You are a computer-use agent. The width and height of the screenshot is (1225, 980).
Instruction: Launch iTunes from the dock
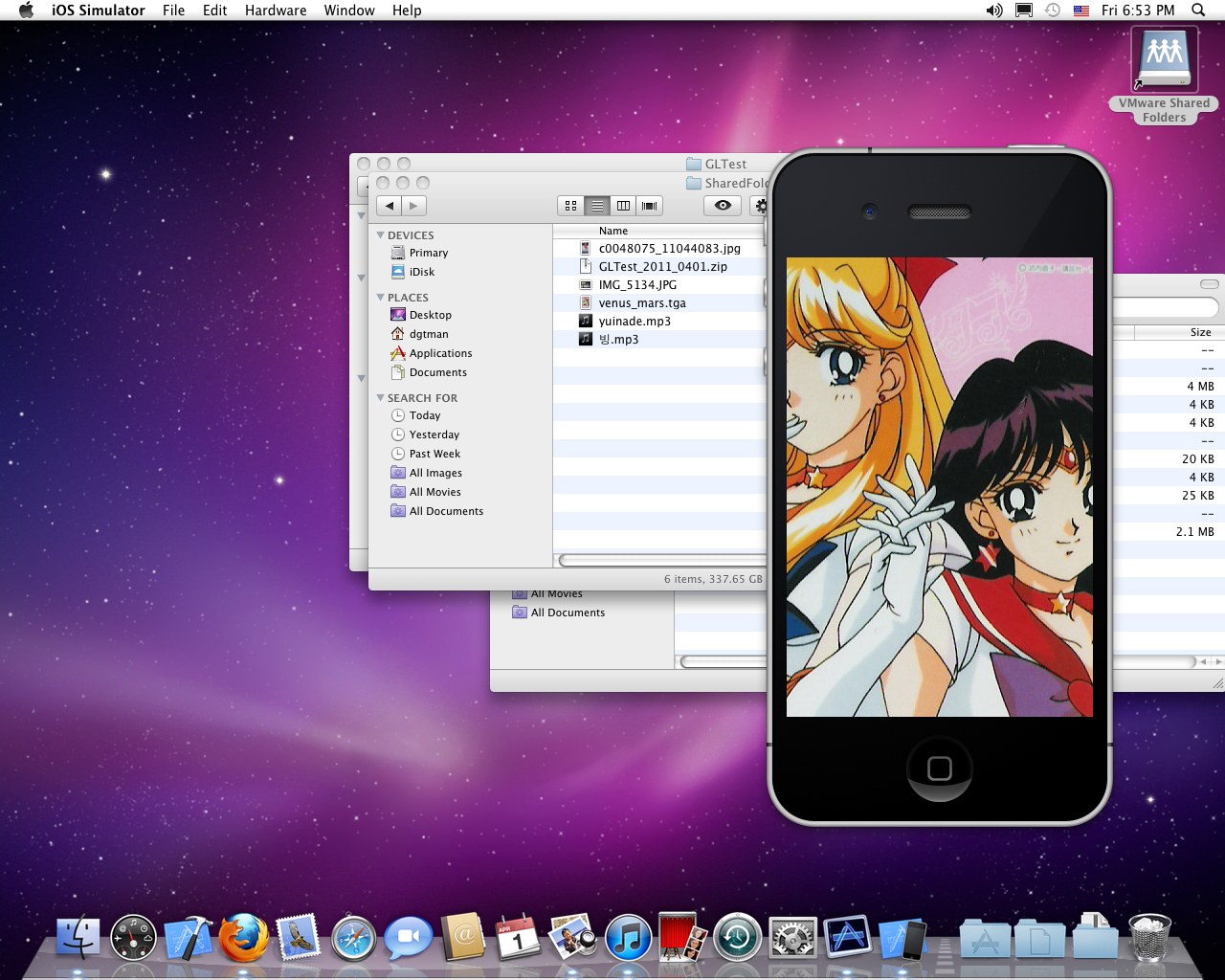pyautogui.click(x=629, y=939)
